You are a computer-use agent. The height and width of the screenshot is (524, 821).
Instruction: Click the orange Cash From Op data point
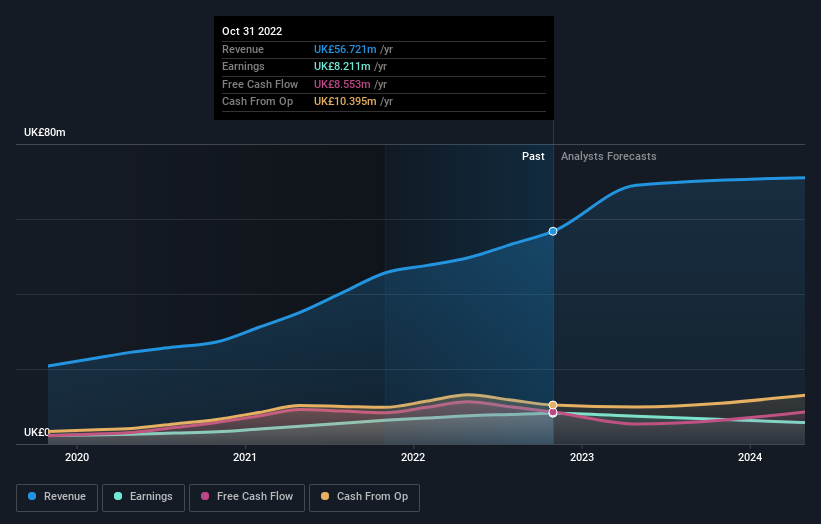pos(553,405)
